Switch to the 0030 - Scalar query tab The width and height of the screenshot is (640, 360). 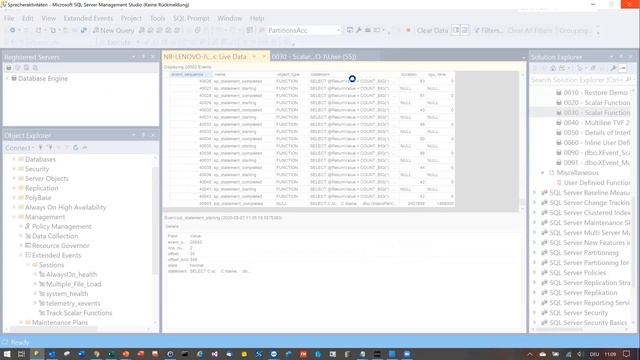point(314,57)
